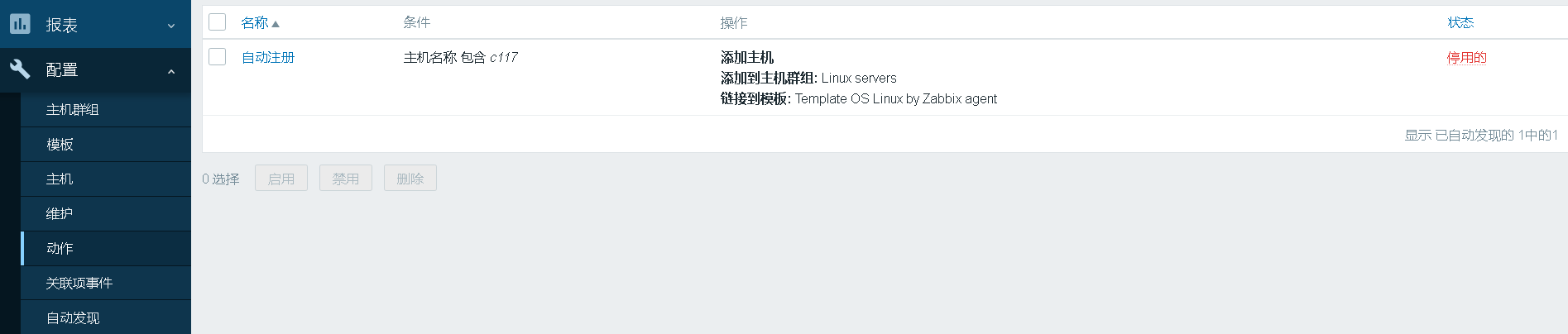Screen dimensions: 1568x334
Task: Check the 自动注册 row checkbox
Action: 218,57
